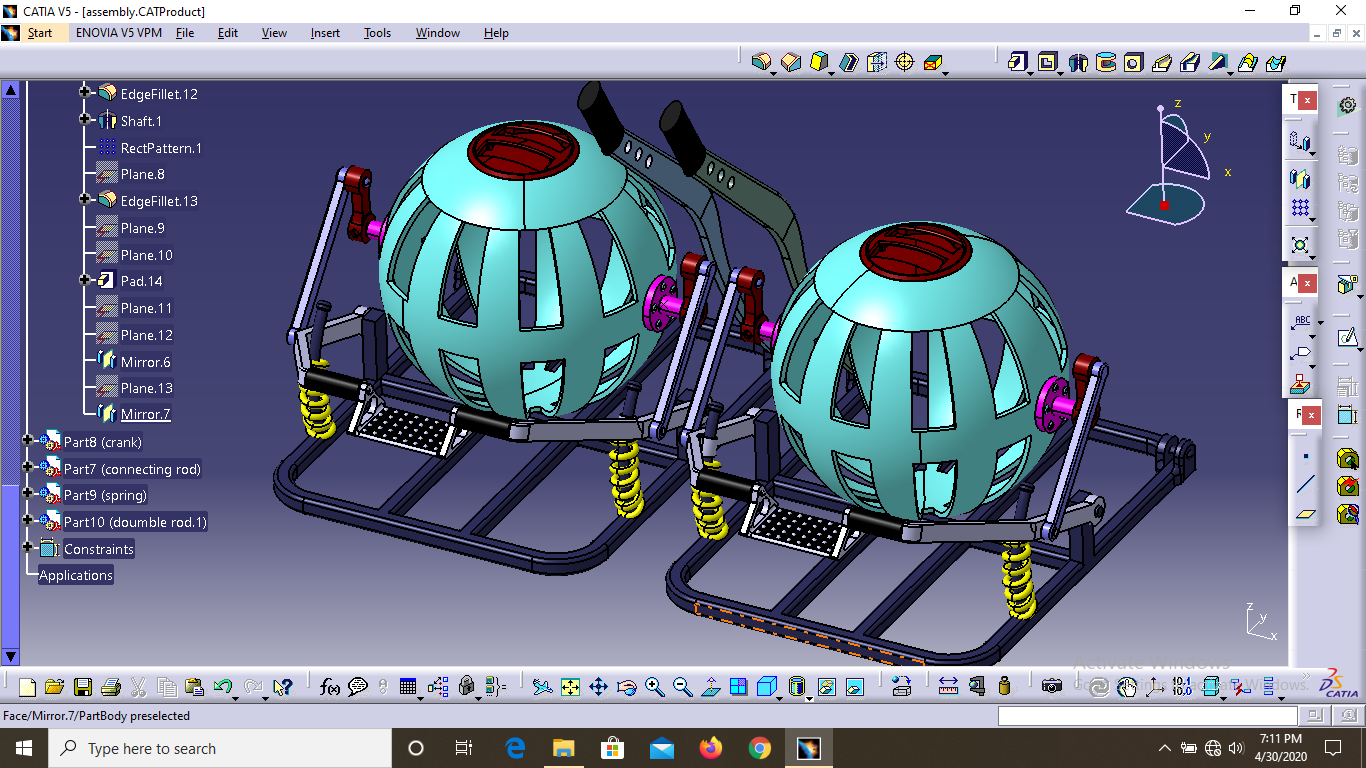Select RectPattern.1 in the tree
Screen dimensions: 1366x768
(x=161, y=148)
